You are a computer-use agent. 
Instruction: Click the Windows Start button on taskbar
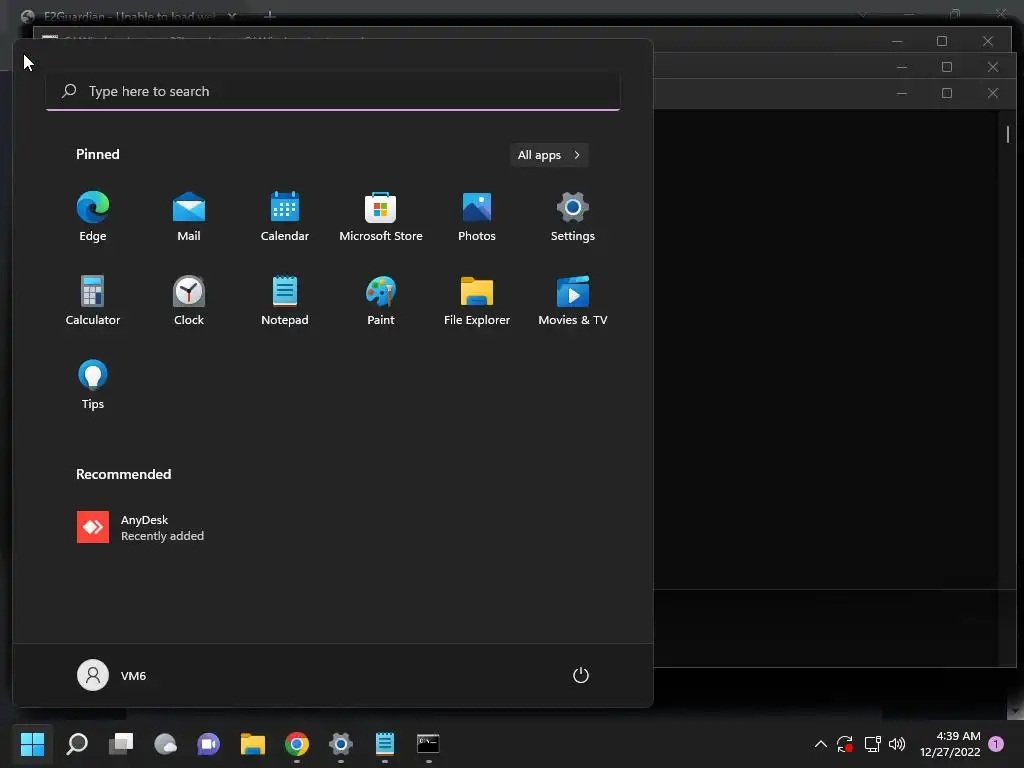[x=32, y=744]
